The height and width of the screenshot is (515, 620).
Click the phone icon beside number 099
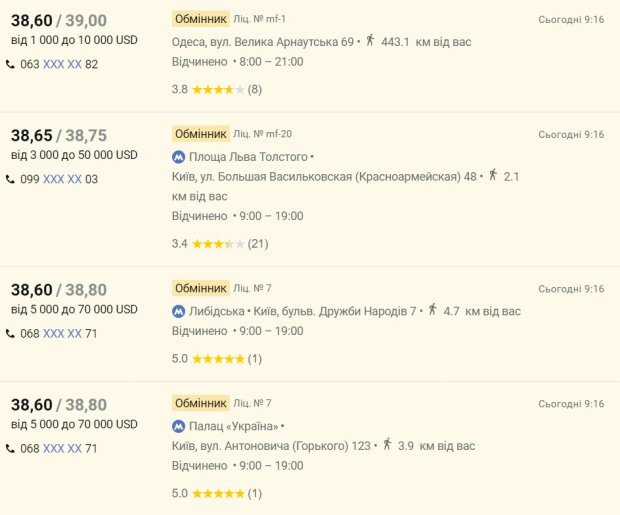tap(11, 179)
